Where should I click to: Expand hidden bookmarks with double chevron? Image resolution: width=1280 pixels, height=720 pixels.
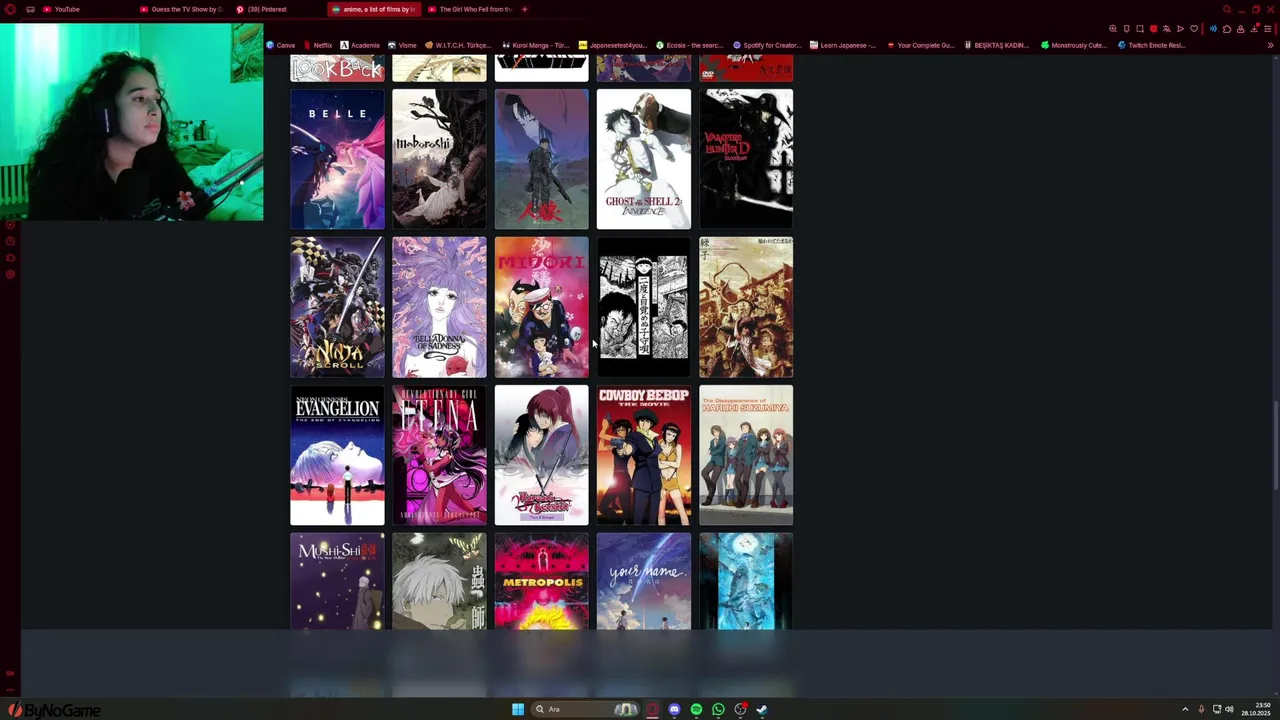point(1271,45)
